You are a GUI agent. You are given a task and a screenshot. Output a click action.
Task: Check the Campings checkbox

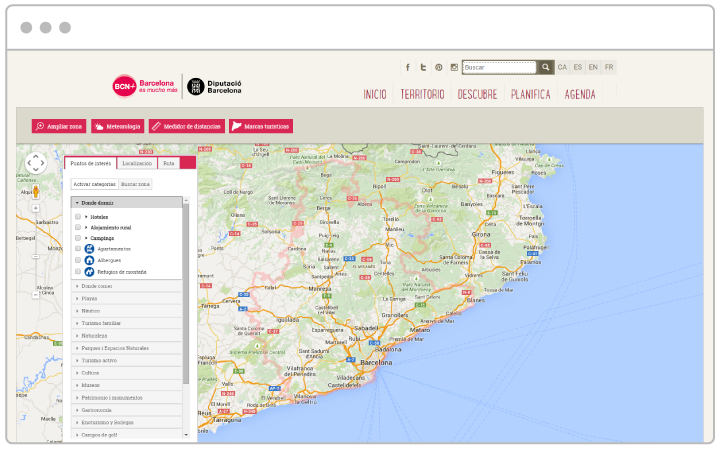click(78, 238)
